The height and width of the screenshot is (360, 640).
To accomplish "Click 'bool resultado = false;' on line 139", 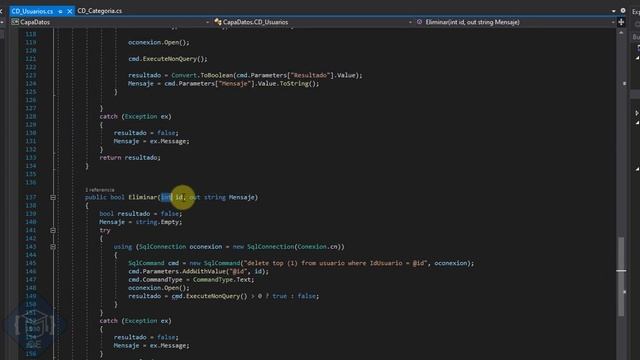I will pos(141,214).
